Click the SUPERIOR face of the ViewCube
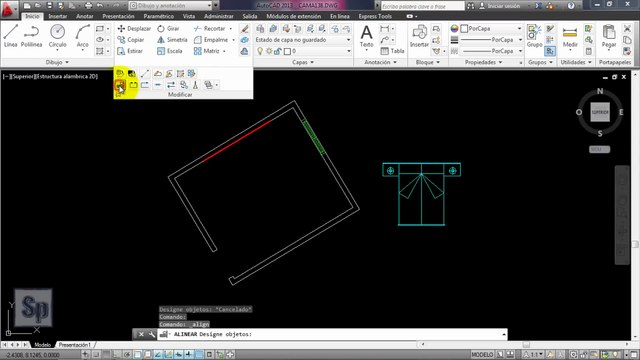 [600, 112]
